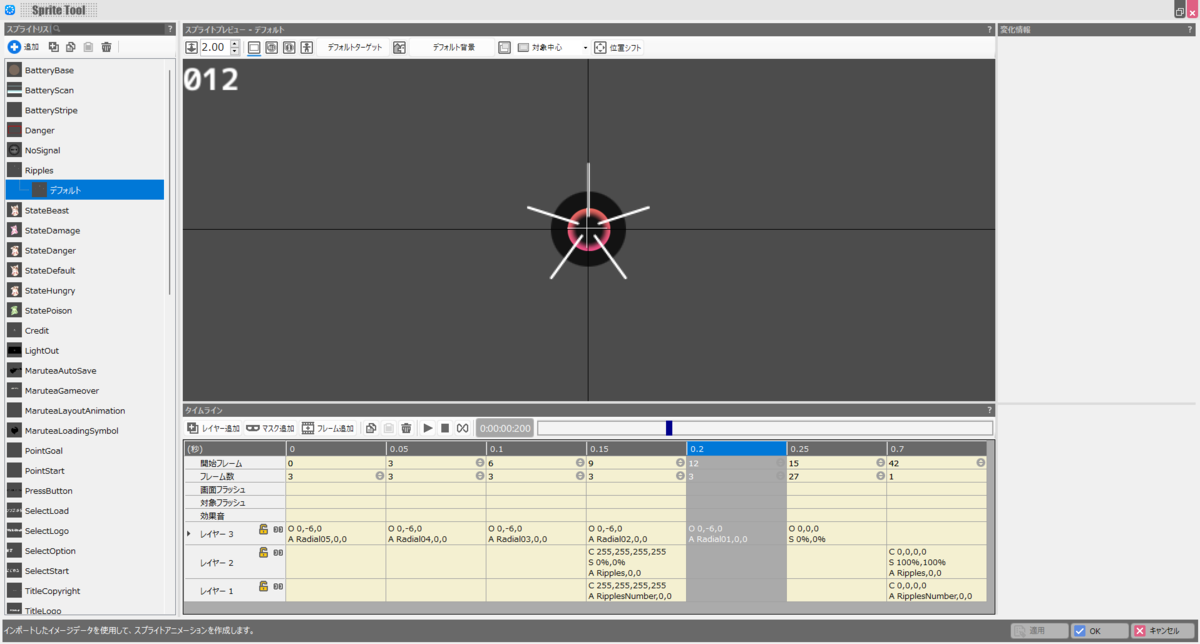Click the second view mode icon in the preview toolbar
The image size is (1200, 644).
(271, 47)
